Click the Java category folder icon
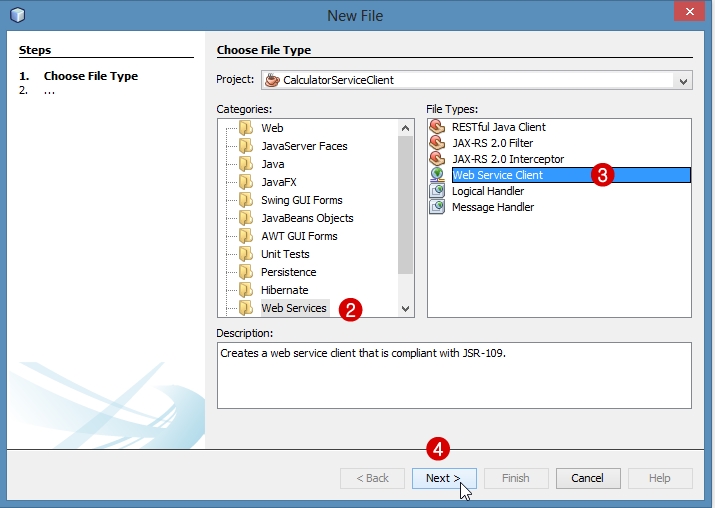This screenshot has width=715, height=508. pyautogui.click(x=246, y=164)
